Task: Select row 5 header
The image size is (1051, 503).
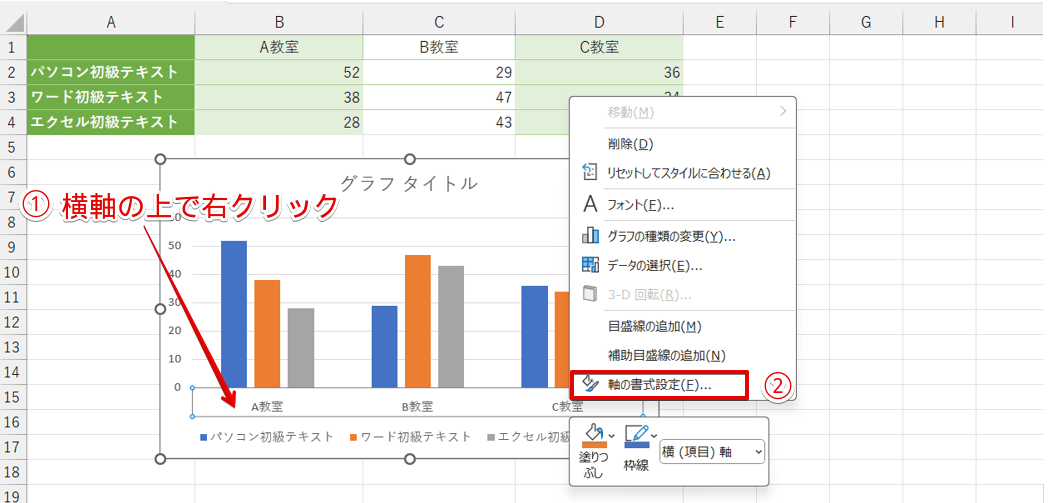Action: pos(12,147)
